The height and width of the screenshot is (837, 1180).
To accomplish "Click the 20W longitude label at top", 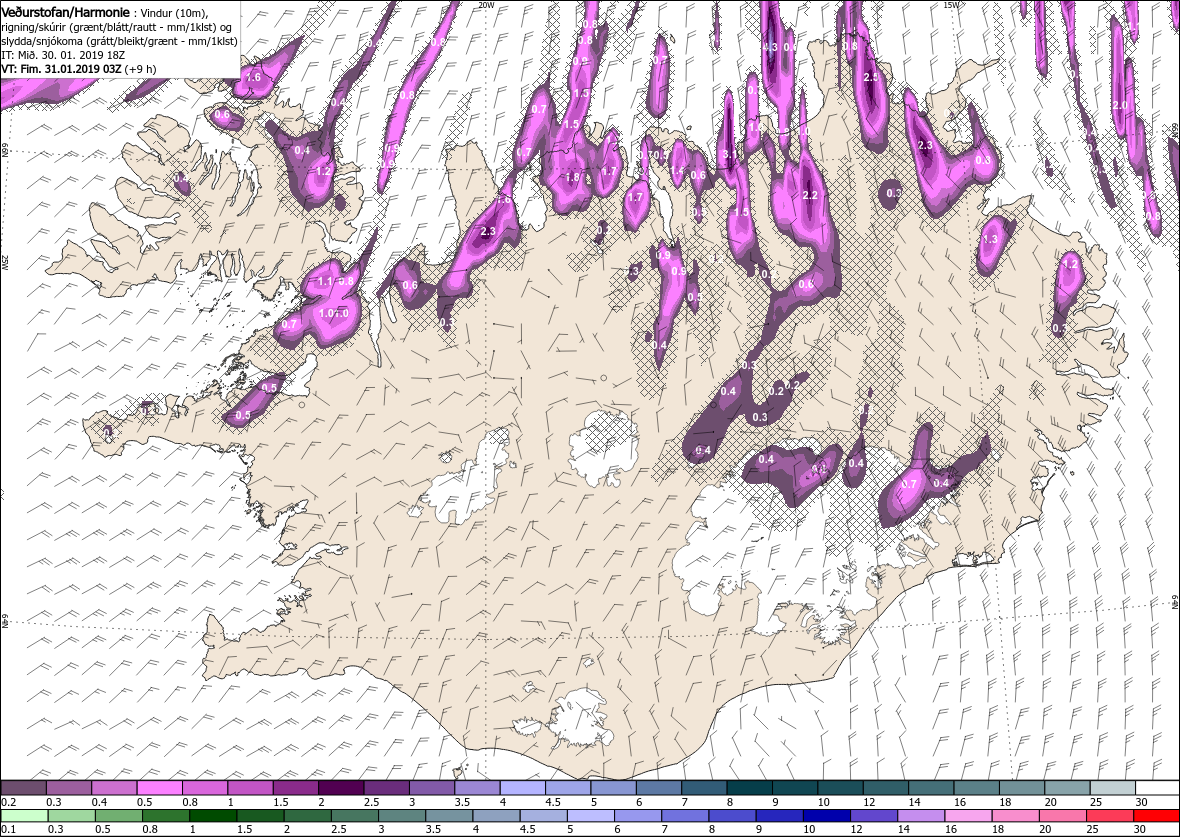I will [x=487, y=5].
